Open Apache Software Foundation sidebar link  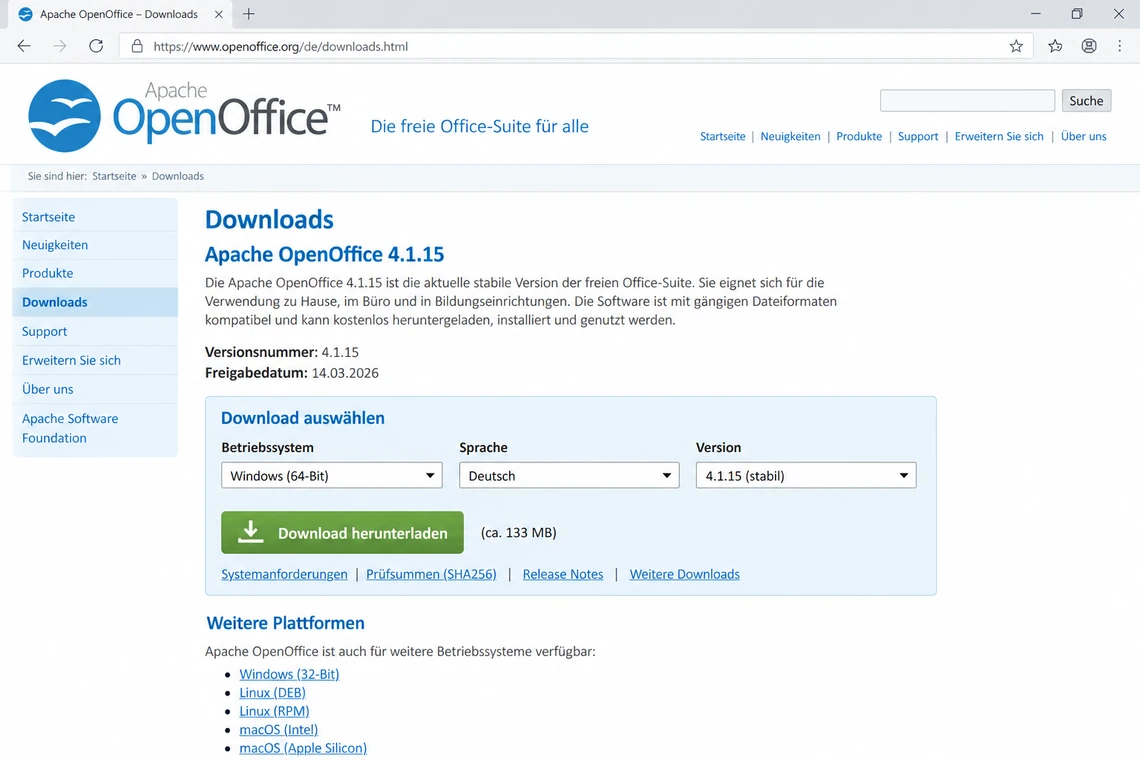[x=95, y=428]
